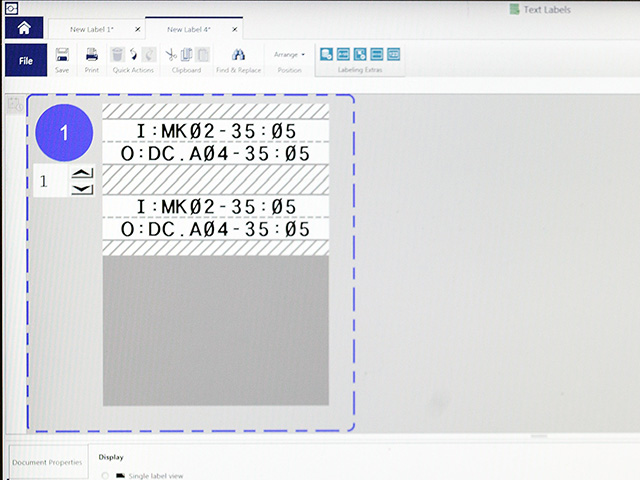Screen dimensions: 640x480
Task: Cut selection with the scissors icon
Action: pyautogui.click(x=171, y=54)
